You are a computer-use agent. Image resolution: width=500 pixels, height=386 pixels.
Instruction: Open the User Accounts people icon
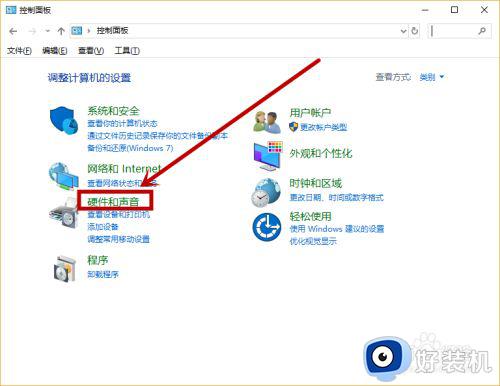tap(267, 122)
